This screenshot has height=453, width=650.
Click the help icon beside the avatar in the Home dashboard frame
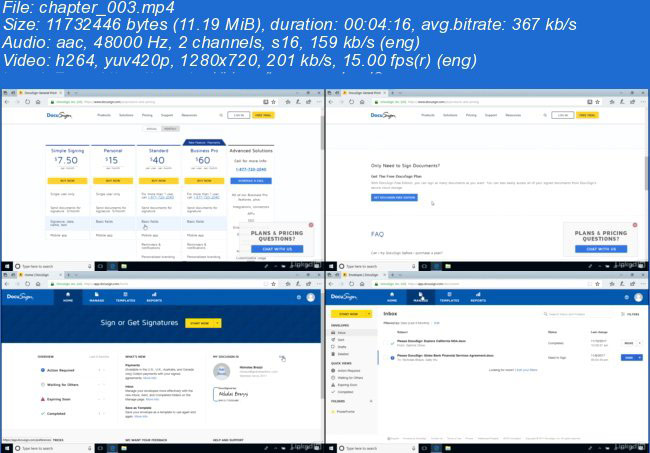click(298, 297)
